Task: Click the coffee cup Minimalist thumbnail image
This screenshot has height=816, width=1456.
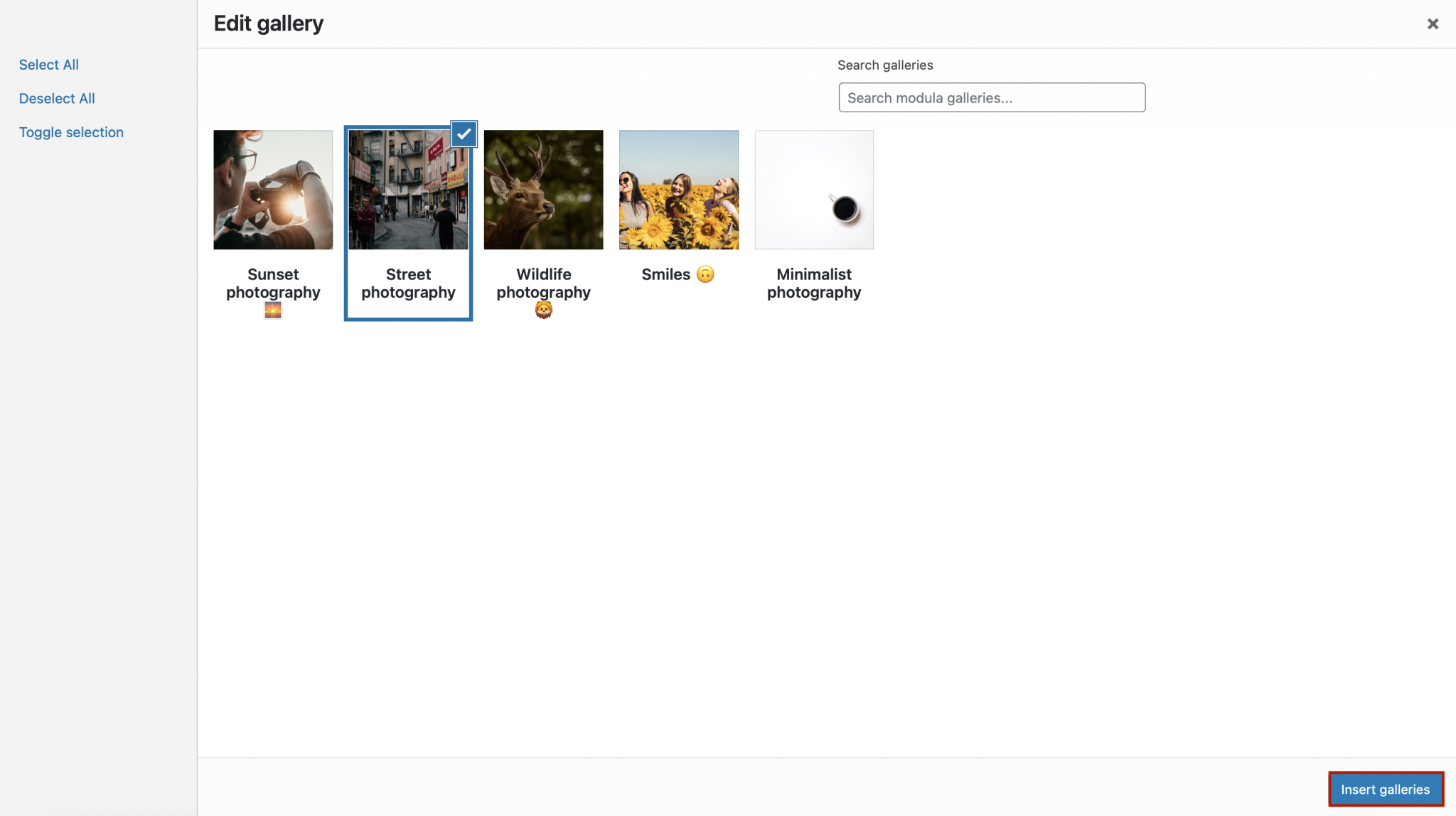Action: click(x=814, y=189)
